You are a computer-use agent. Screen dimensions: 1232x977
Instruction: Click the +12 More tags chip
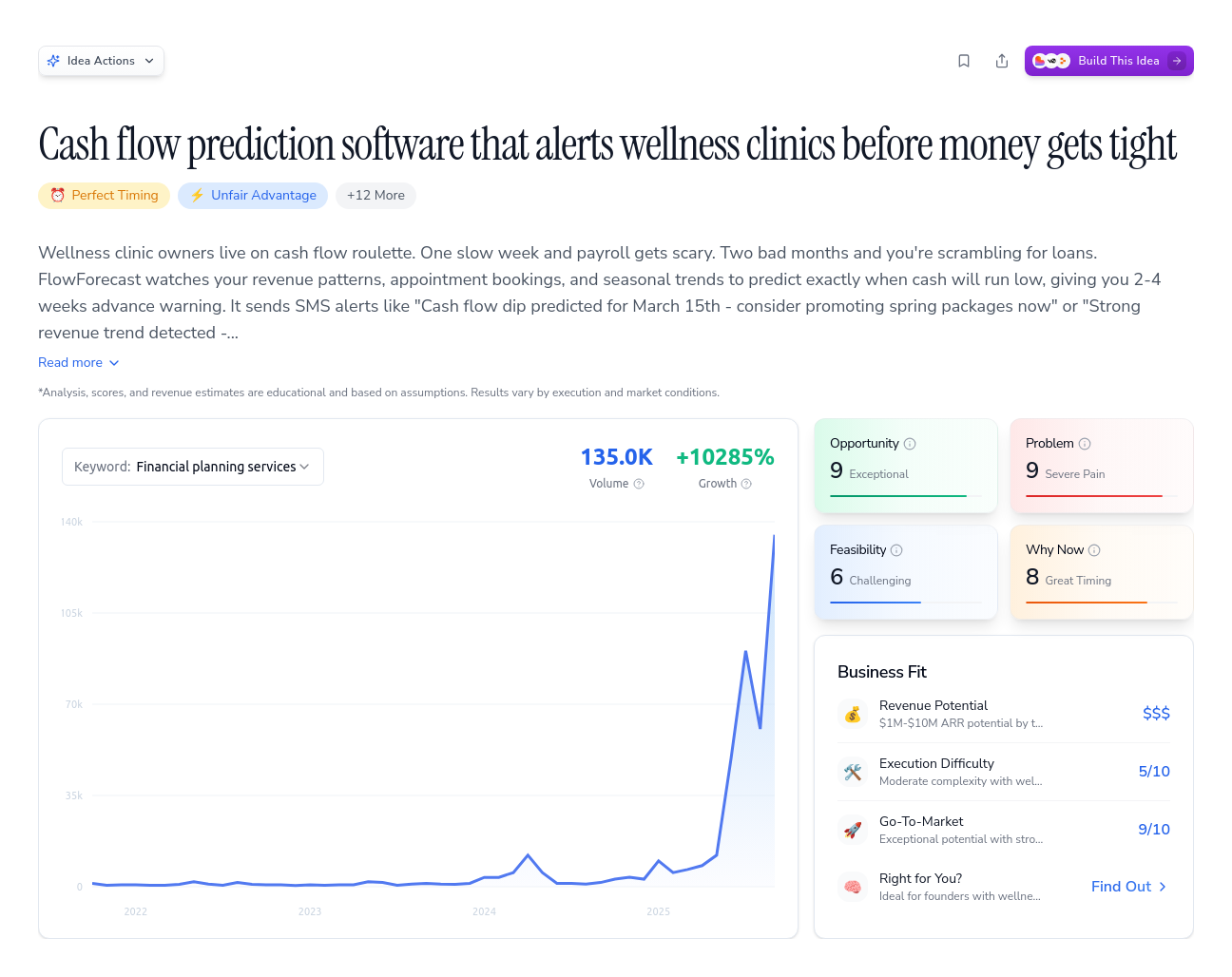pyautogui.click(x=375, y=195)
